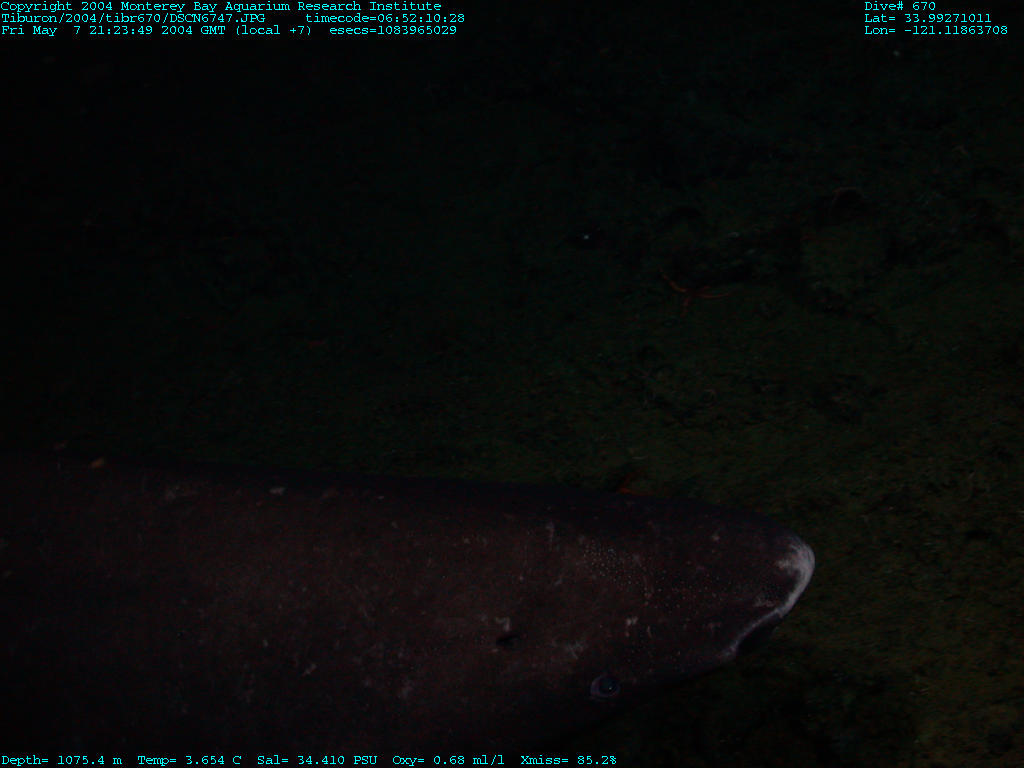Select the (local +7) timezone label
The width and height of the screenshot is (1024, 768).
point(273,30)
